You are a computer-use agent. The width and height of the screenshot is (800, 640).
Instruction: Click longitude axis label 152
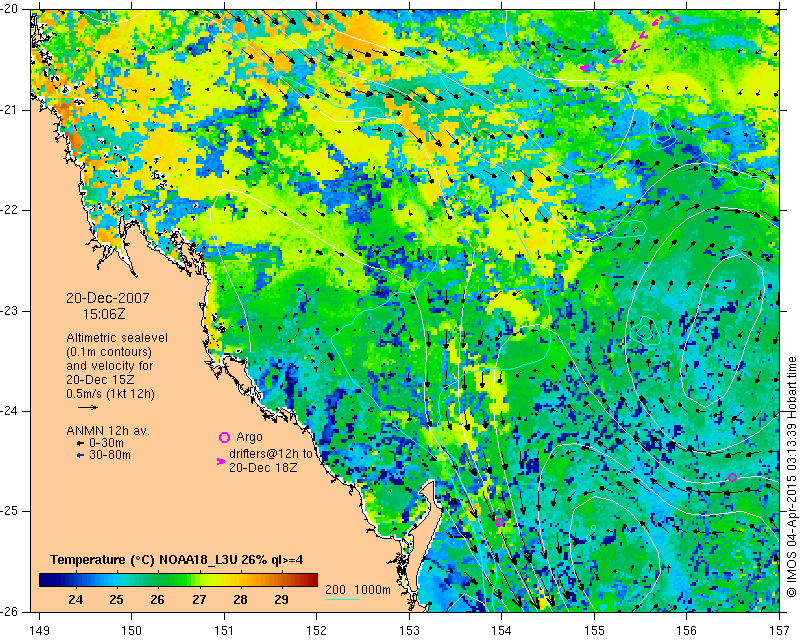(316, 631)
